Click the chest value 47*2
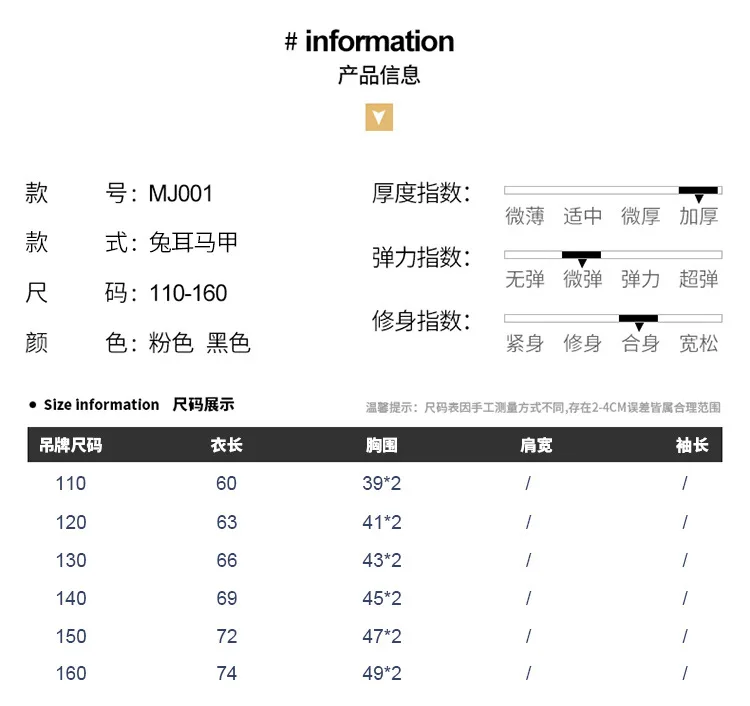The height and width of the screenshot is (706, 750). tap(382, 637)
